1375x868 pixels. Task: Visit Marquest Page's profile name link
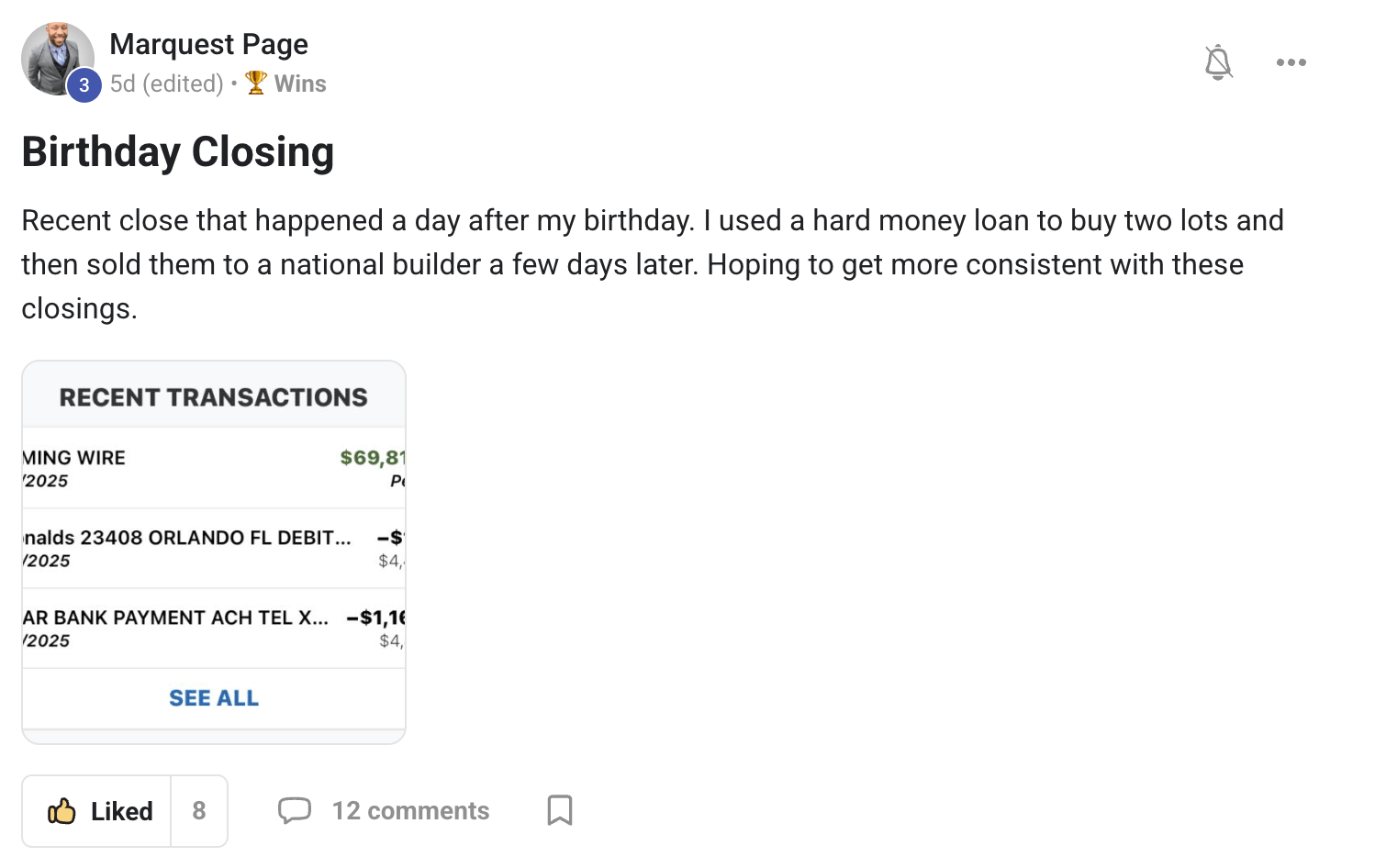click(x=208, y=44)
